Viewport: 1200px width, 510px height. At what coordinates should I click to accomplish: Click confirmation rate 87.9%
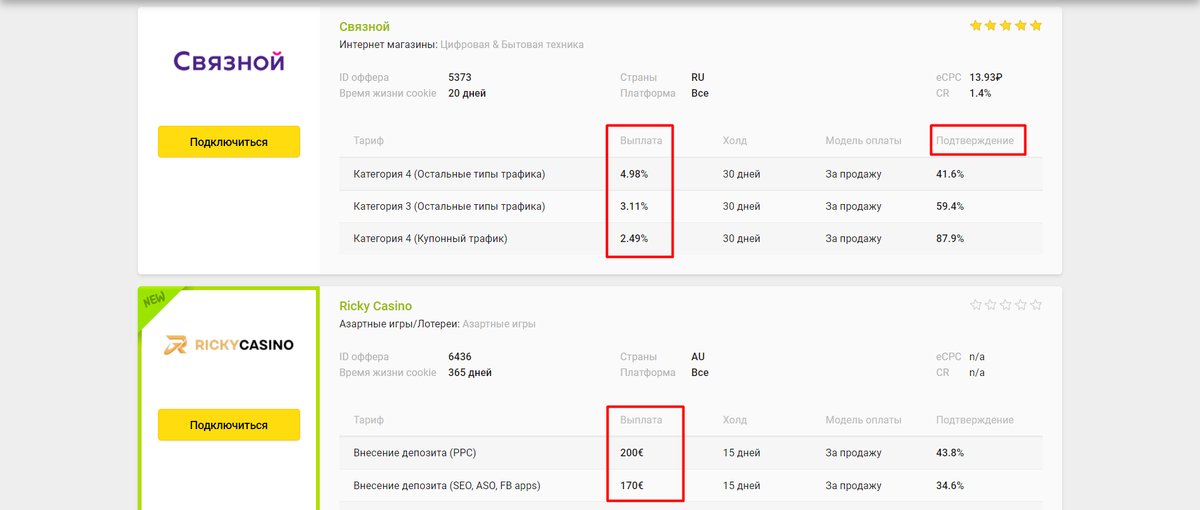point(950,238)
